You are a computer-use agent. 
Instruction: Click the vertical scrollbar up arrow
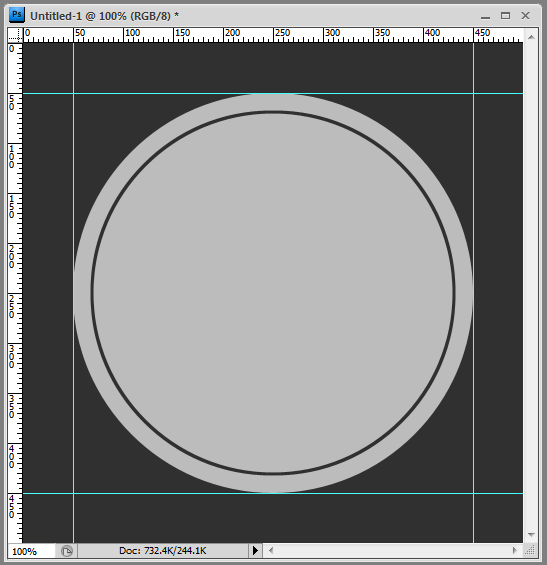(x=531, y=37)
